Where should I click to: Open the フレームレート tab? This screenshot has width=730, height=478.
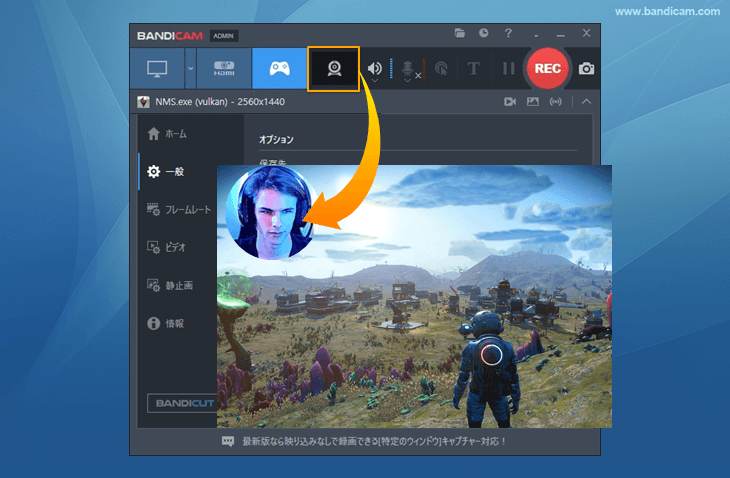[x=179, y=210]
